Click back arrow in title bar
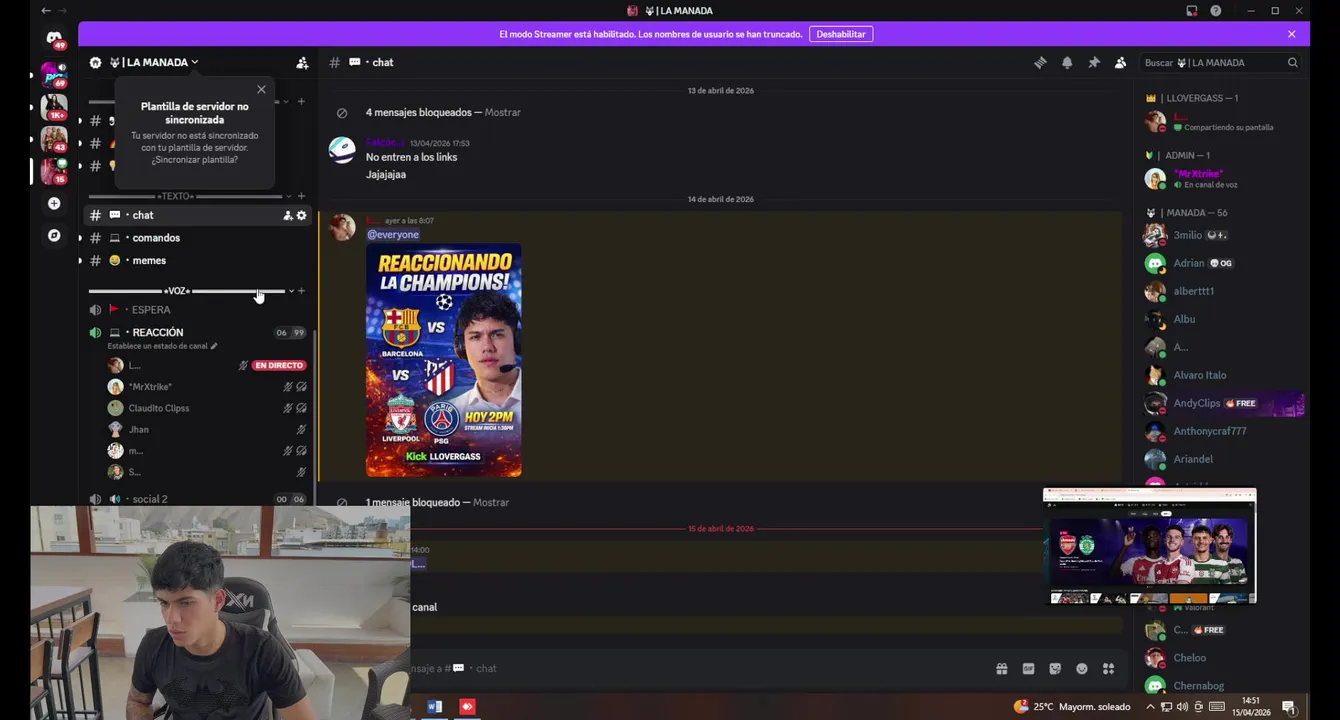Viewport: 1340px width, 720px height. coord(45,11)
